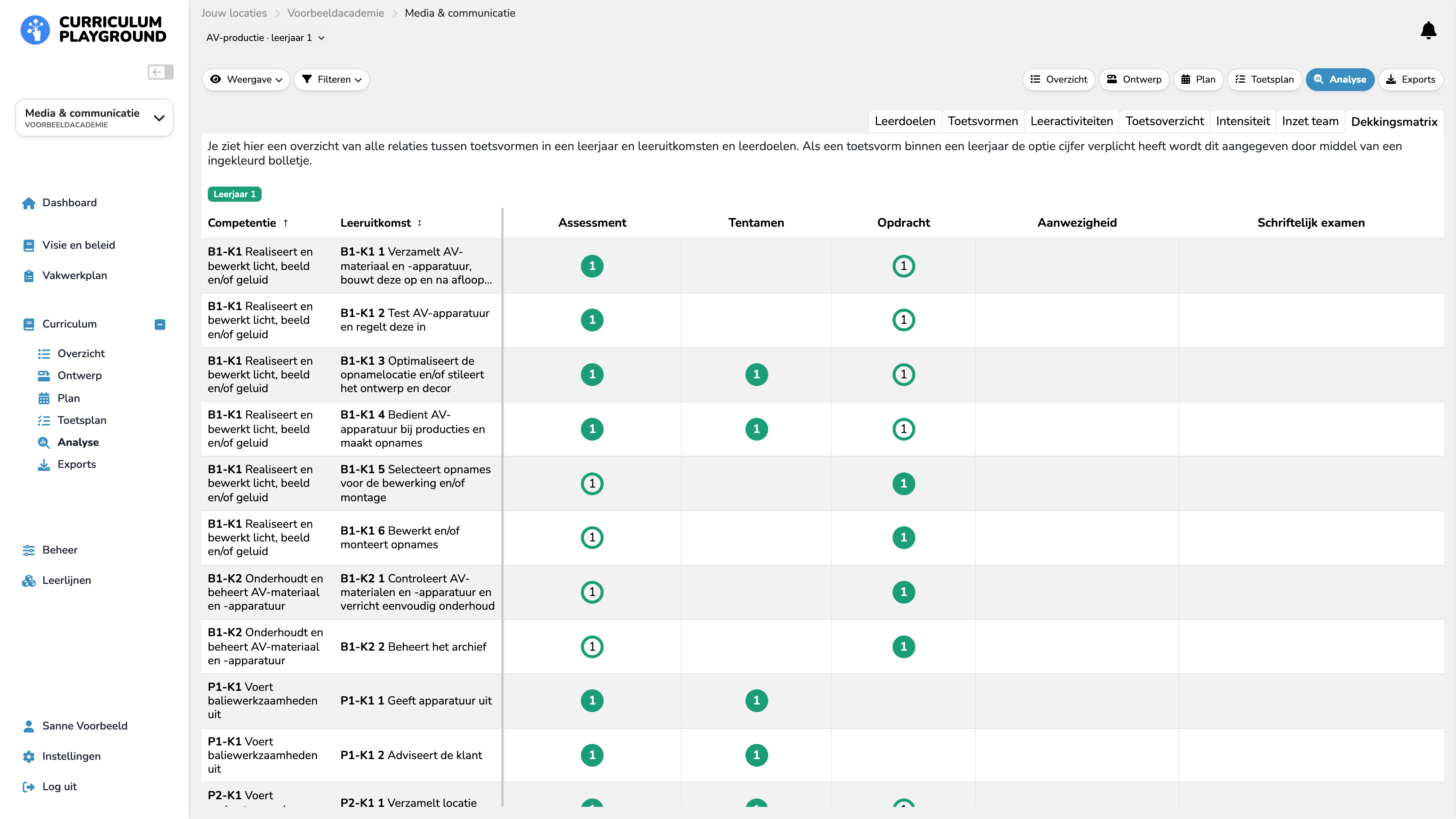Click filled Assessment bullet for B1-K1 1
Image resolution: width=1456 pixels, height=819 pixels.
coord(592,266)
